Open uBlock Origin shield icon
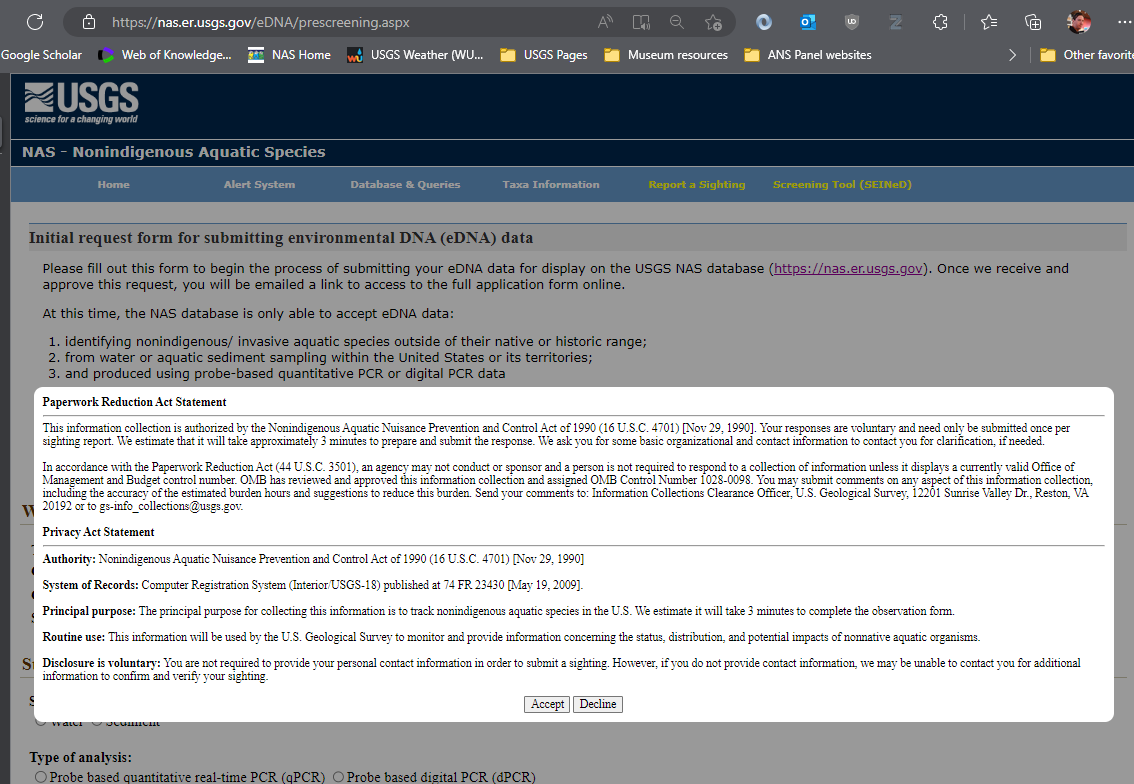 [852, 22]
